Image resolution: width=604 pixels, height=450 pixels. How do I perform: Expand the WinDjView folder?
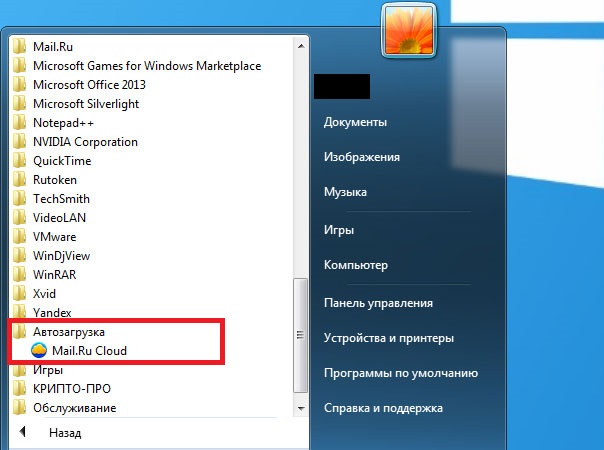pos(61,256)
